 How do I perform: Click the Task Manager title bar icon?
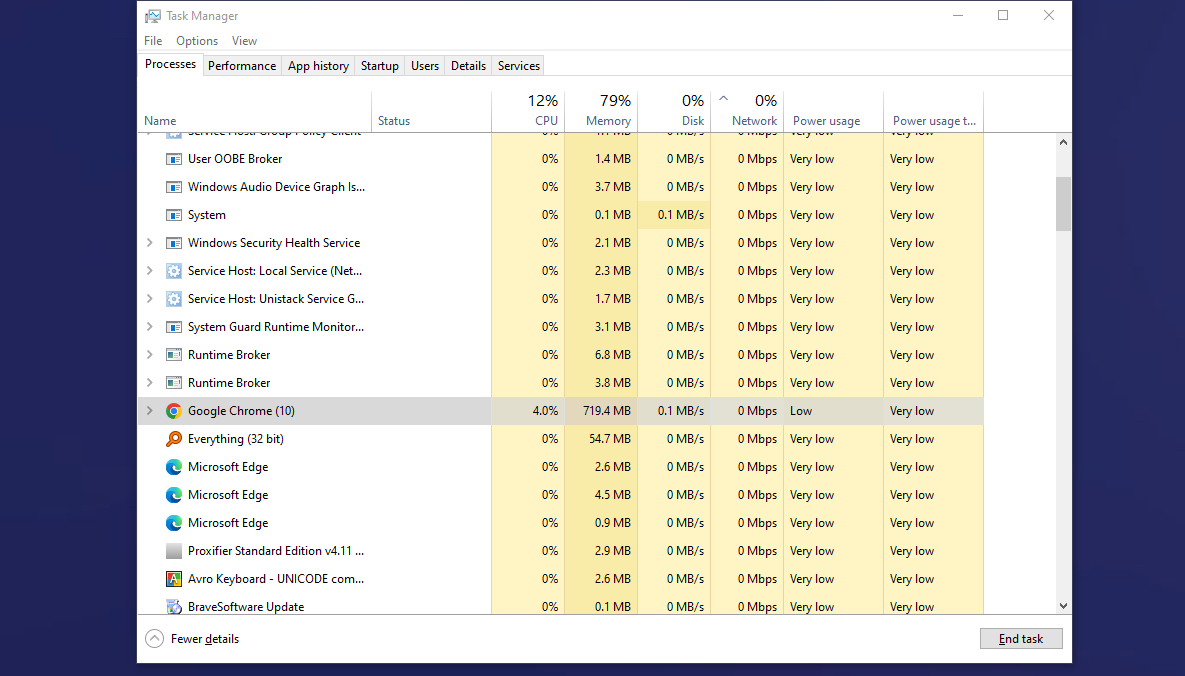pos(153,16)
